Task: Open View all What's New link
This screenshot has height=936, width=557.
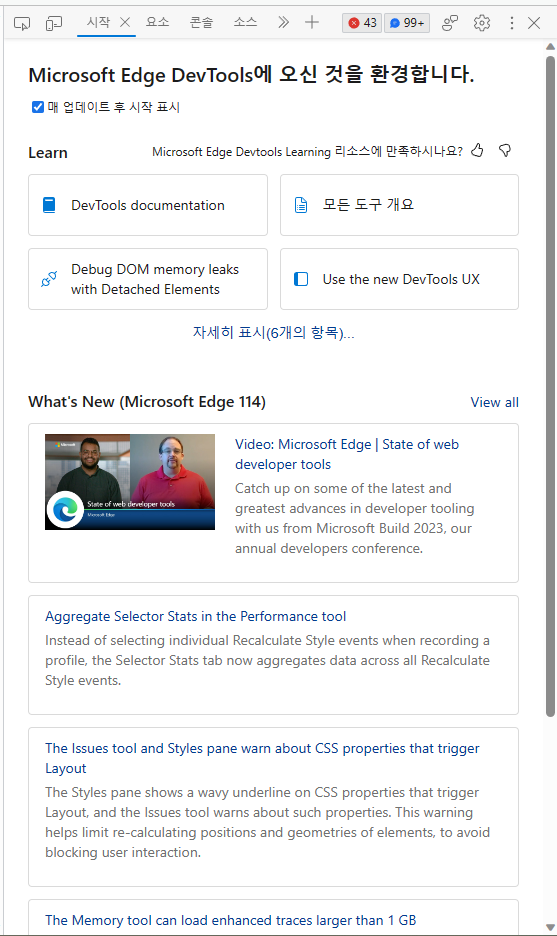Action: [494, 402]
